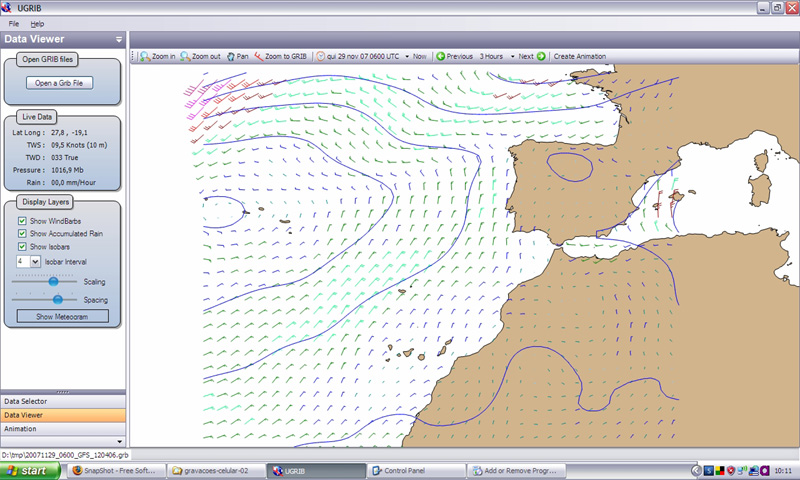Click the Previous label
The image size is (800, 480).
click(460, 56)
